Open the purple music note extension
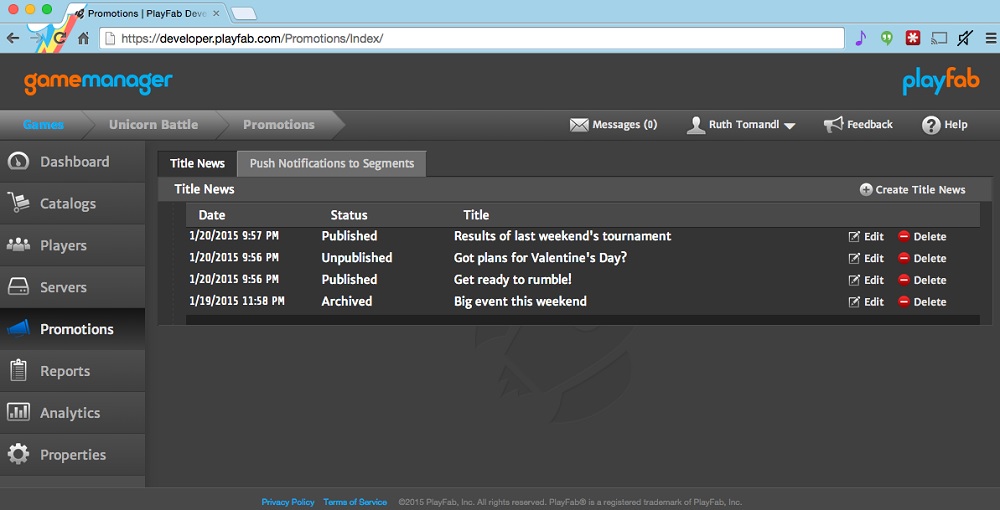 (x=860, y=38)
